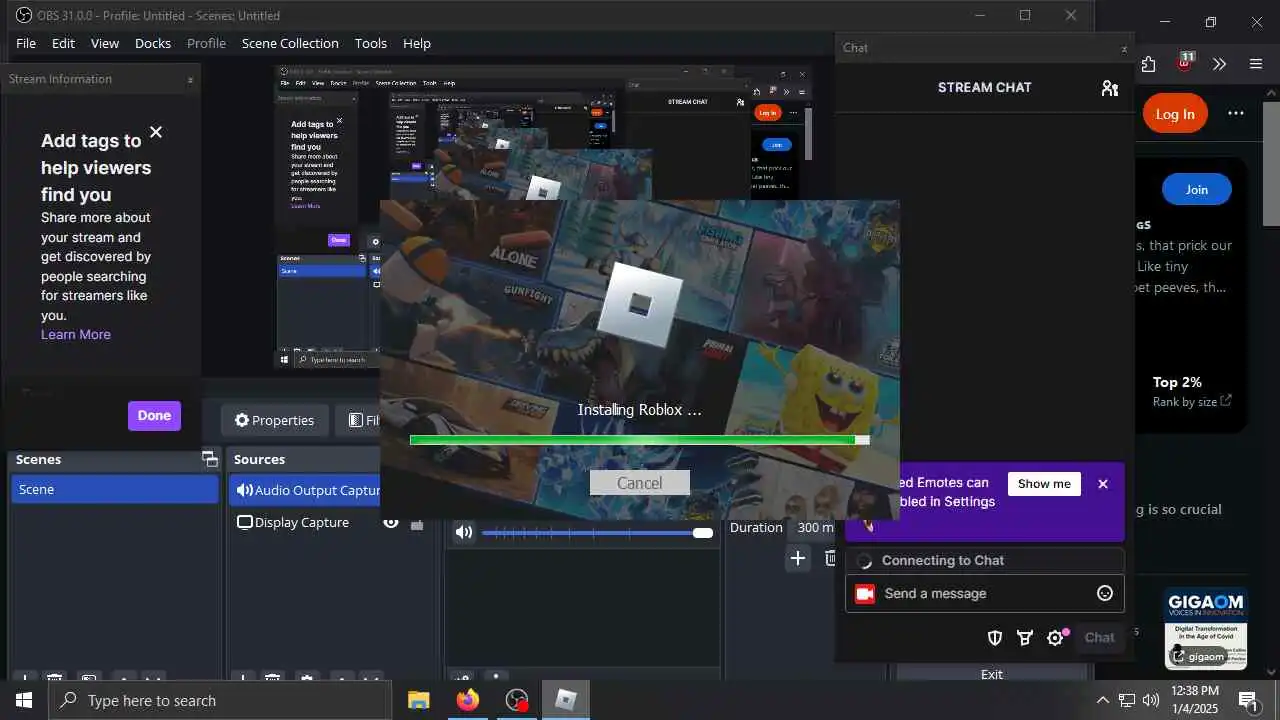Open network status tray icon

coord(1126,700)
